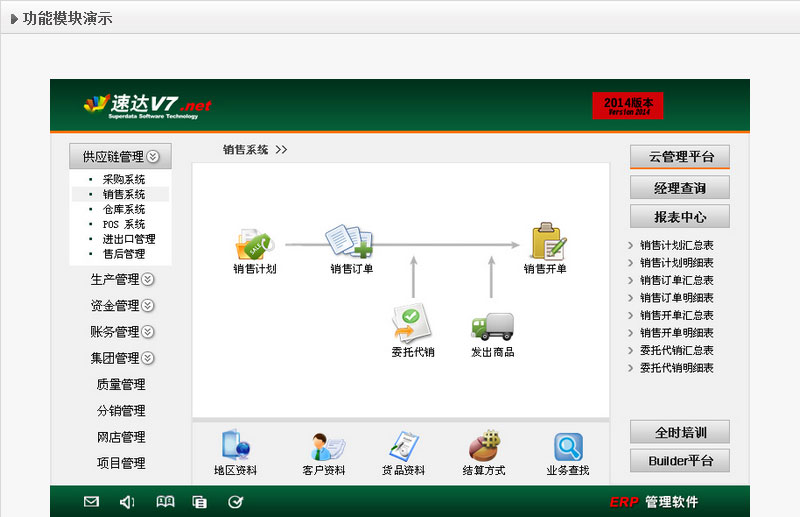
Task: Select the 委托代销 consignment icon
Action: pyautogui.click(x=412, y=324)
